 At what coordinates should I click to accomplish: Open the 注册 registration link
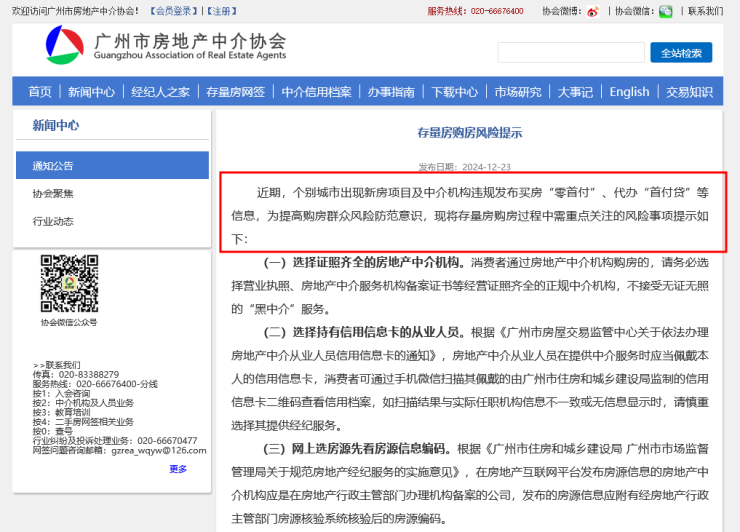(x=226, y=11)
